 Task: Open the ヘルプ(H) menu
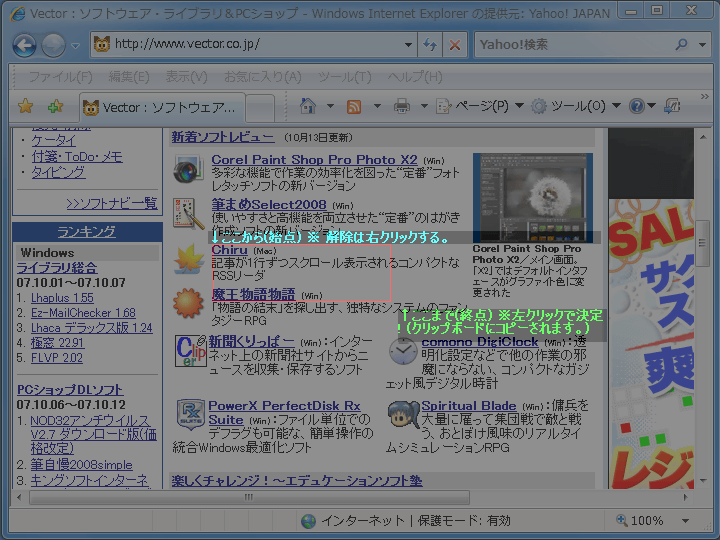click(x=415, y=77)
